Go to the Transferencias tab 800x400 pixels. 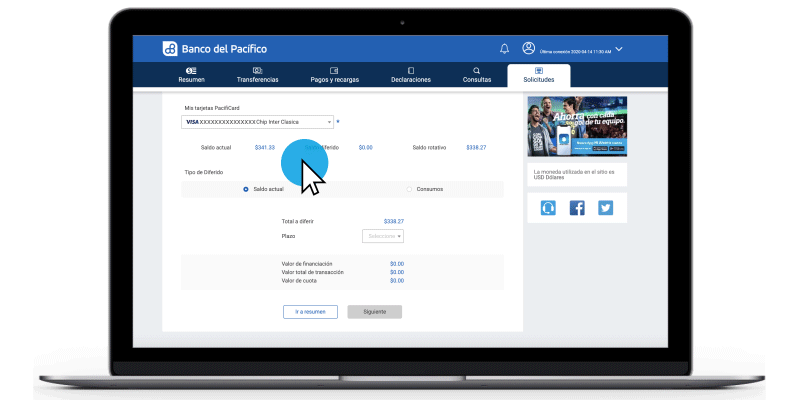tap(258, 75)
